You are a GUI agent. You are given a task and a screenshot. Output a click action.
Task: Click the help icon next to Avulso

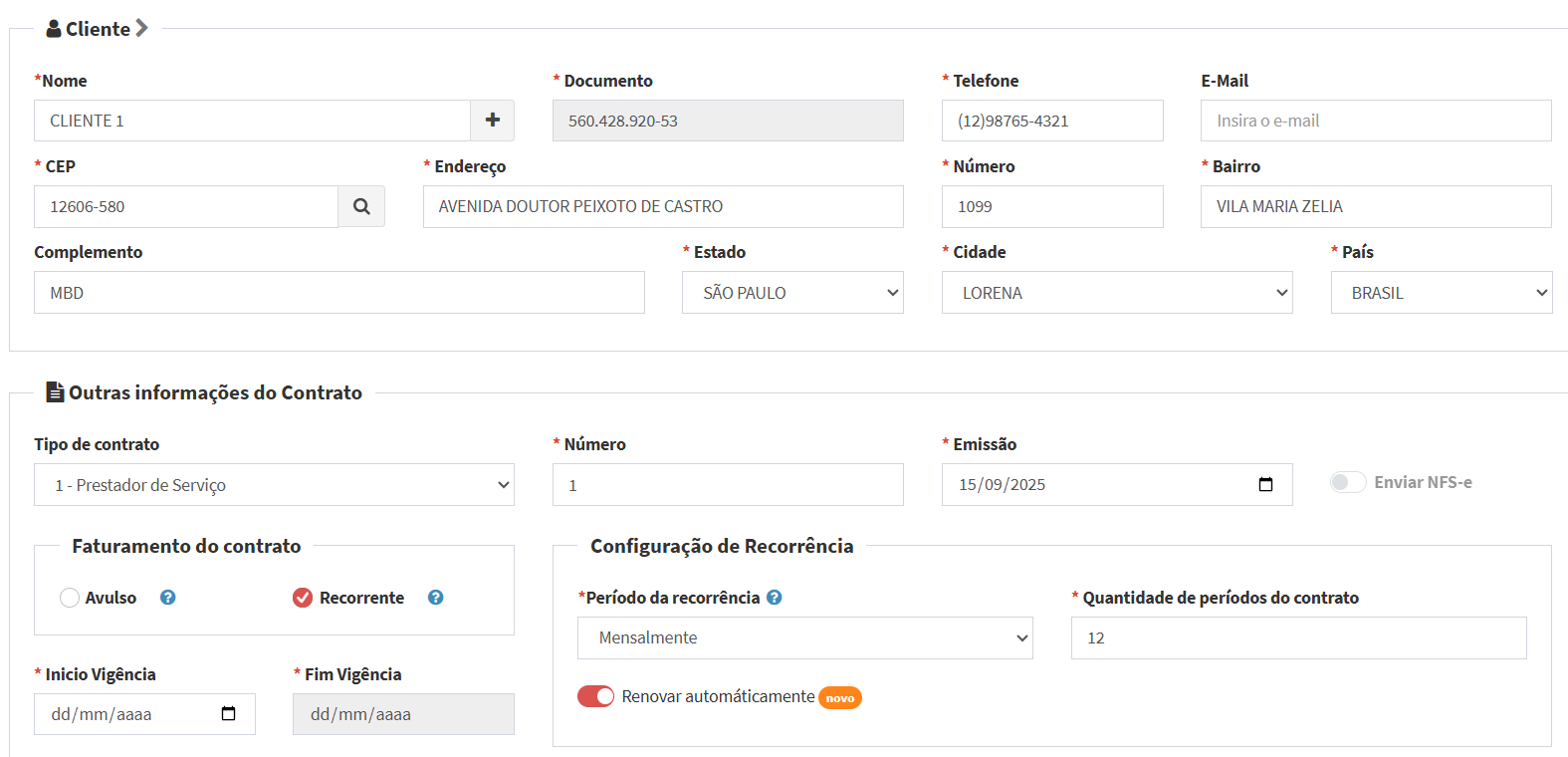(x=168, y=598)
